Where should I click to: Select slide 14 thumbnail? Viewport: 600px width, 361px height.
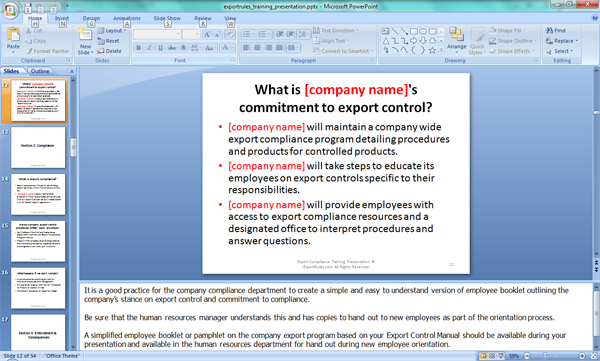pos(38,194)
